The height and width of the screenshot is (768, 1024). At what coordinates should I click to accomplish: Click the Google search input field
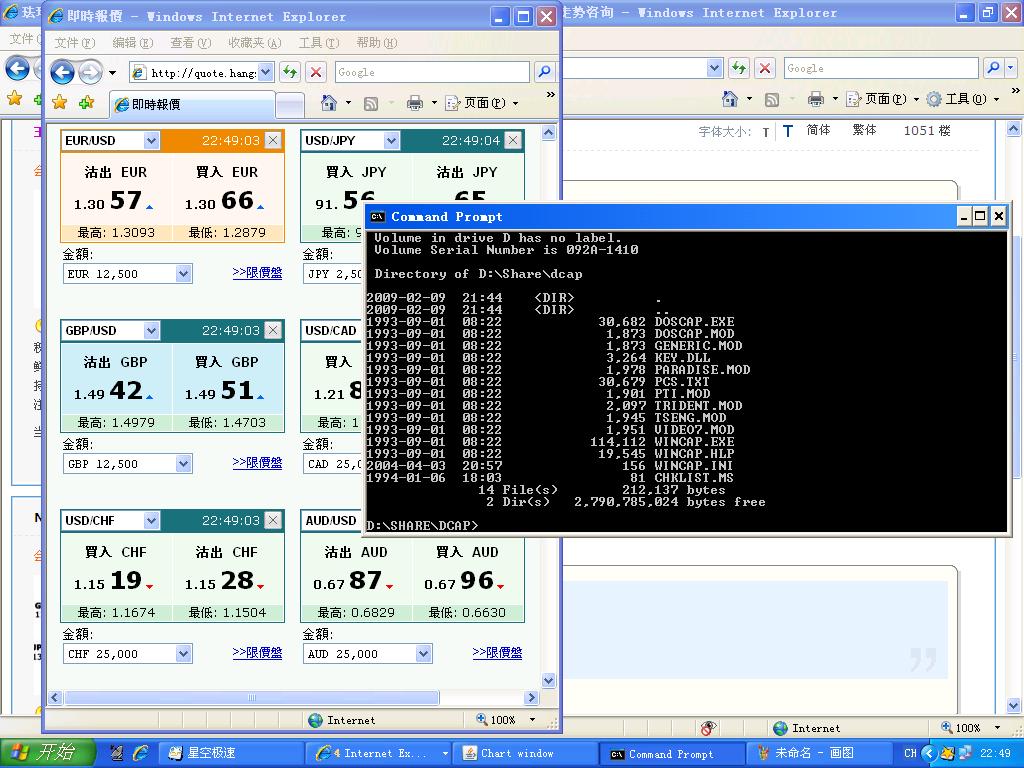430,72
